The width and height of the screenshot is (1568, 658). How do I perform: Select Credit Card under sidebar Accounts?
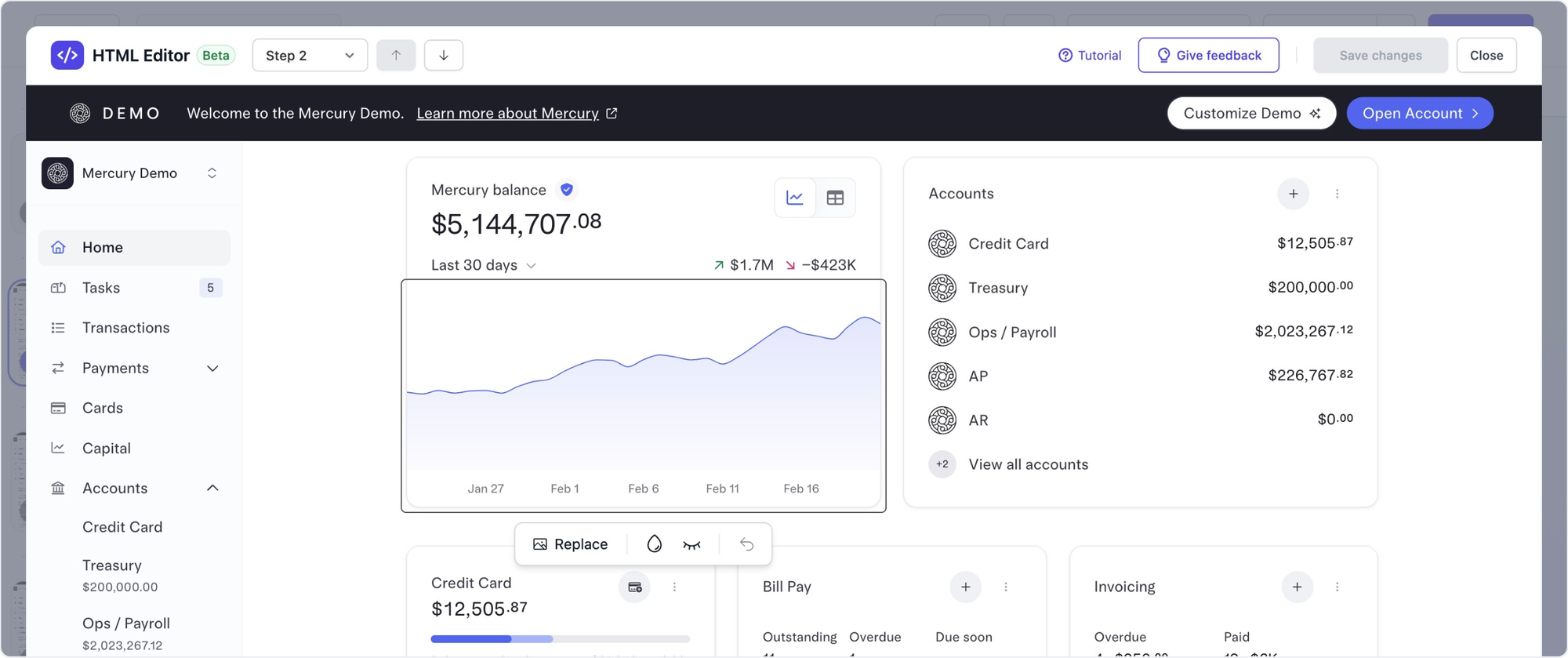tap(122, 527)
